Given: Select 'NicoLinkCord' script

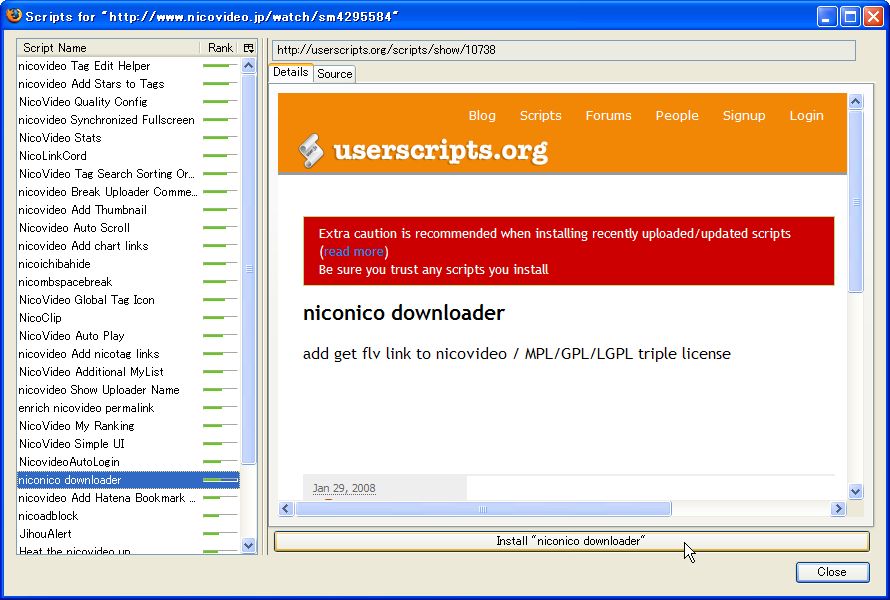Looking at the screenshot, I should point(128,156).
